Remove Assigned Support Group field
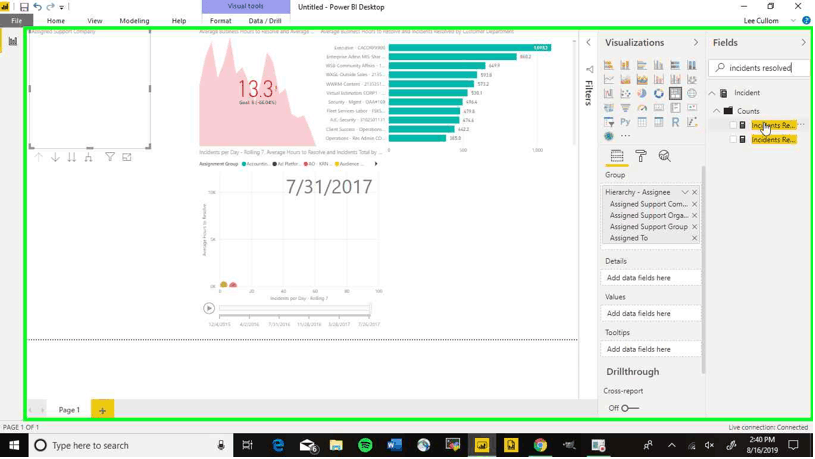This screenshot has height=459, width=815. coord(694,227)
